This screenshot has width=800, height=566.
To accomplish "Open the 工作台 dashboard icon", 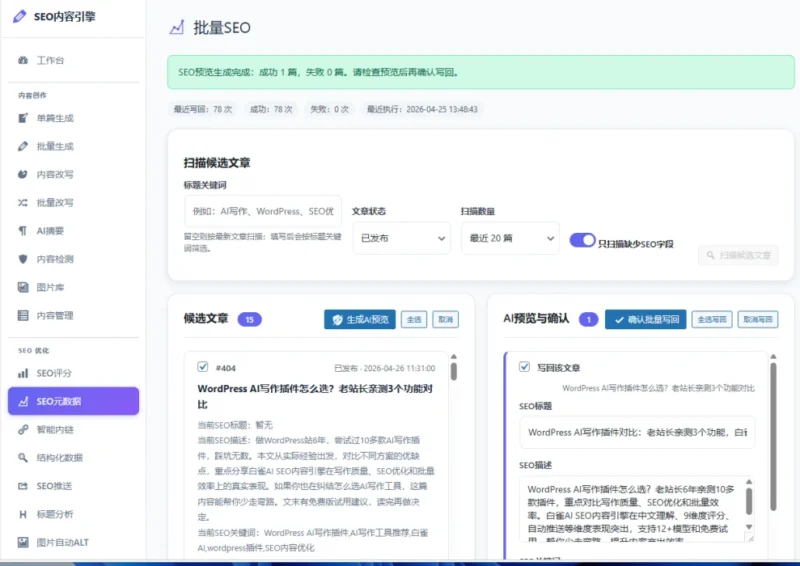I will click(23, 60).
